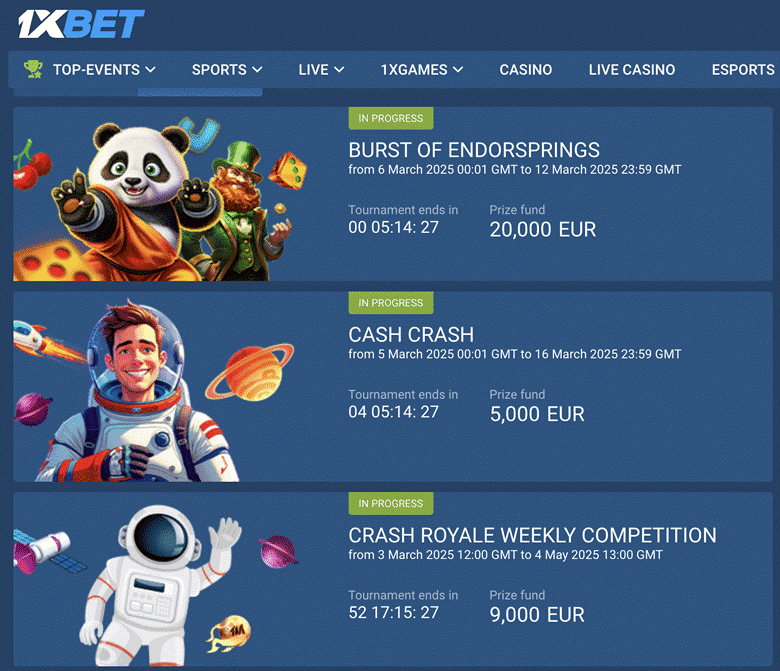
Task: Click the IN PROGRESS badge on Cash Crash
Action: click(x=390, y=303)
